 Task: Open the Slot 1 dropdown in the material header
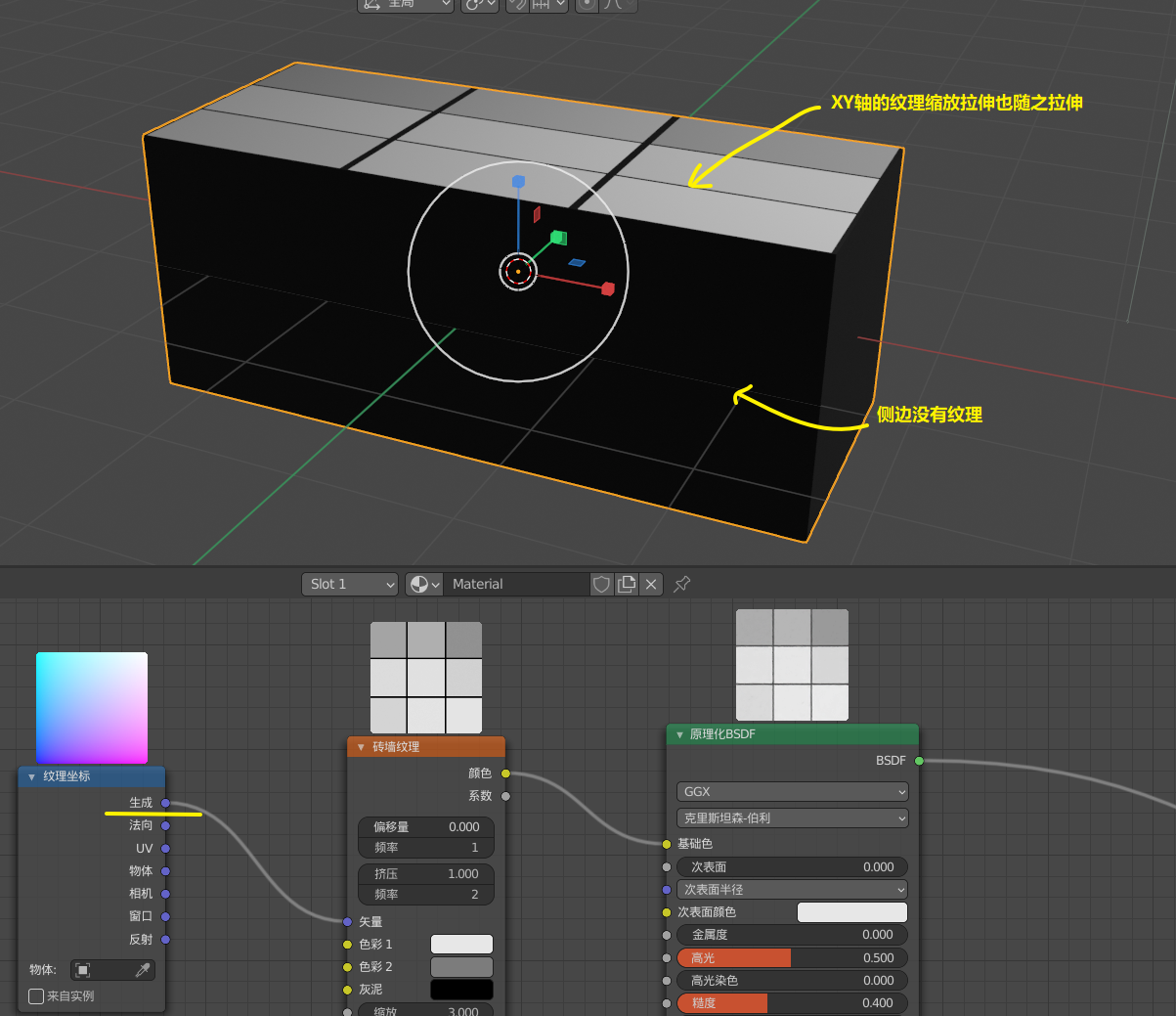pos(349,584)
